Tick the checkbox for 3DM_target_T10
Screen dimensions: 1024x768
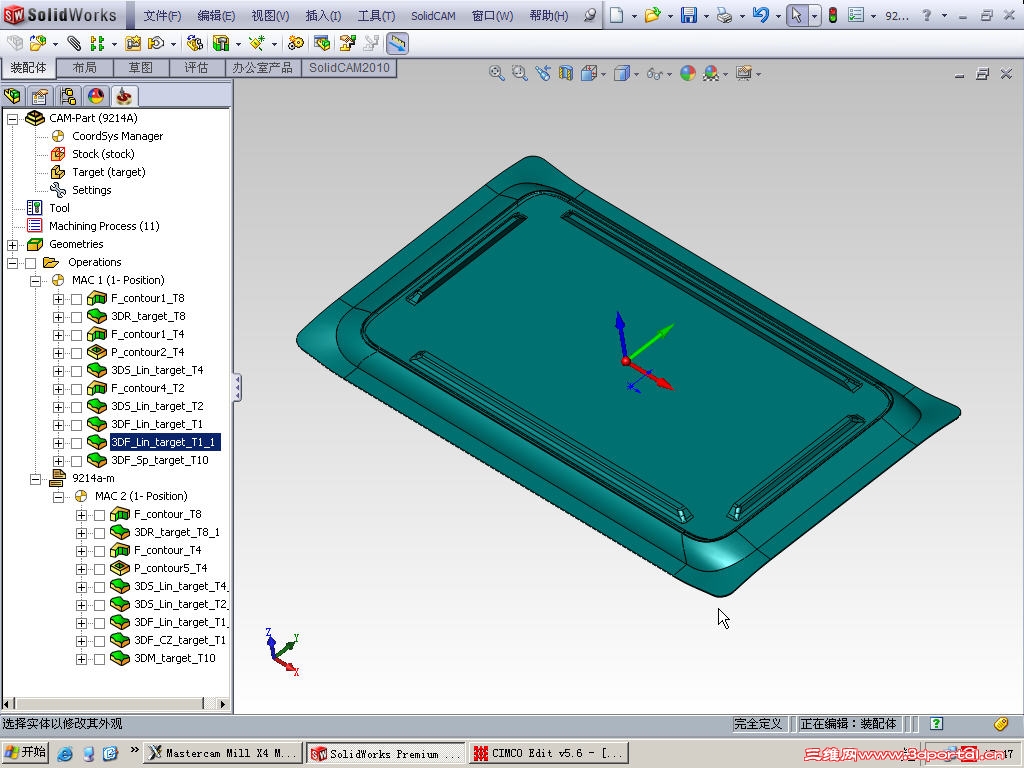click(x=99, y=658)
